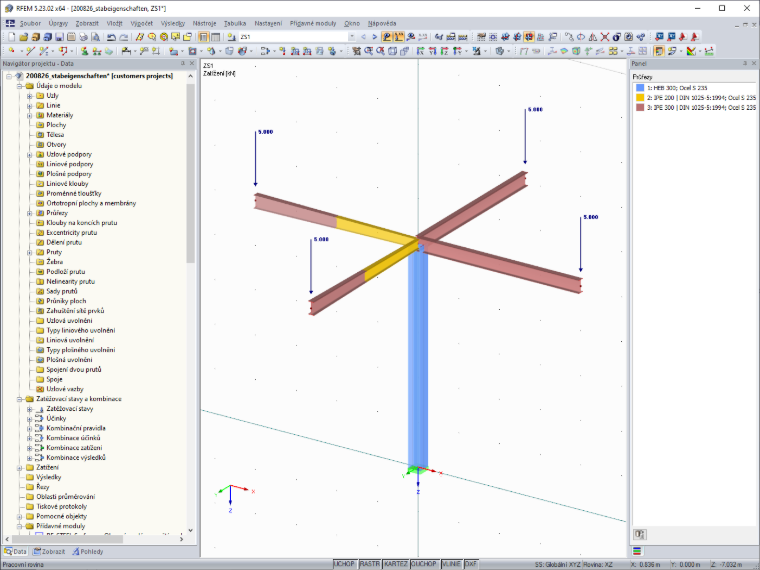This screenshot has width=760, height=570.
Task: Toggle OUCHOP object snap in status bar
Action: point(424,564)
